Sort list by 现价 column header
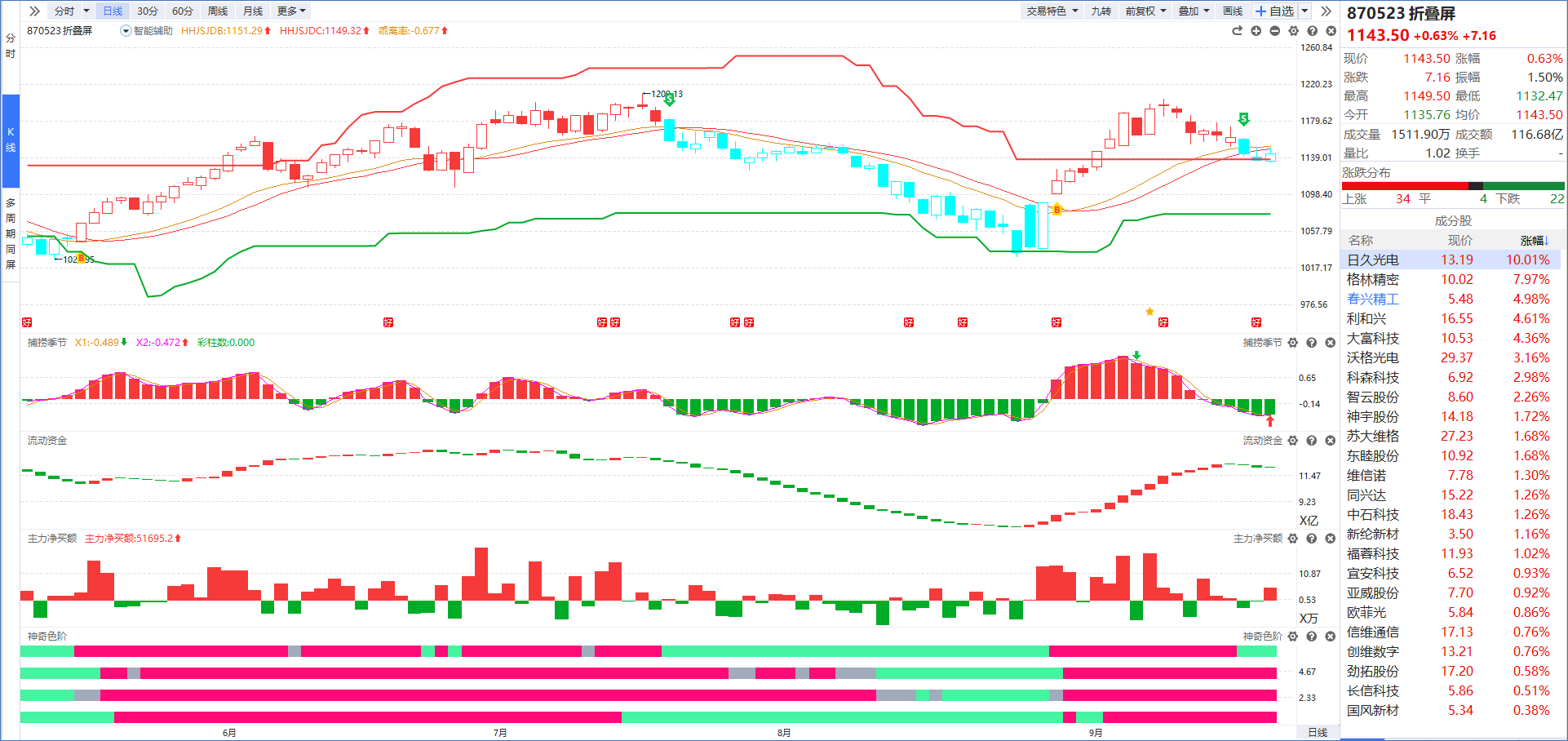Image resolution: width=1568 pixels, height=741 pixels. point(1460,241)
